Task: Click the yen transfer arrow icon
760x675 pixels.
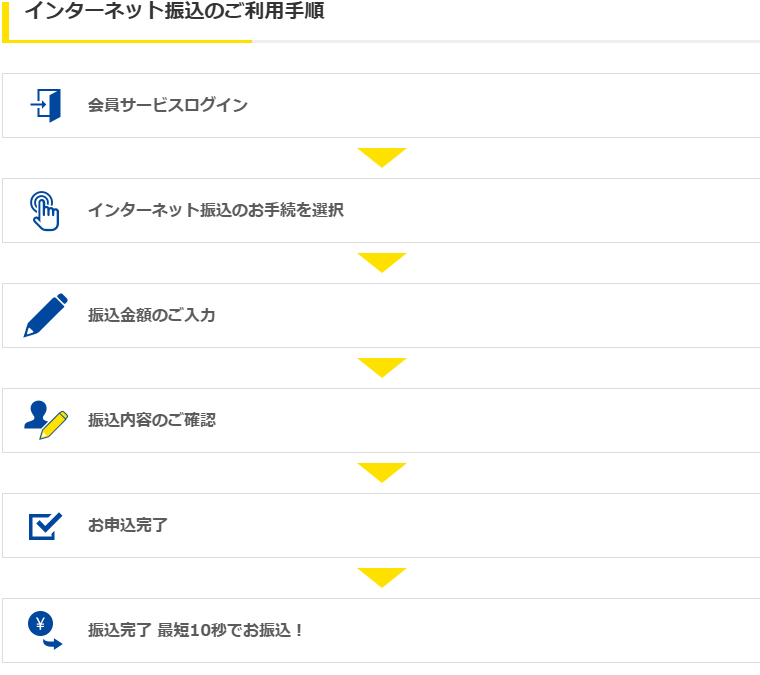Action: (45, 630)
